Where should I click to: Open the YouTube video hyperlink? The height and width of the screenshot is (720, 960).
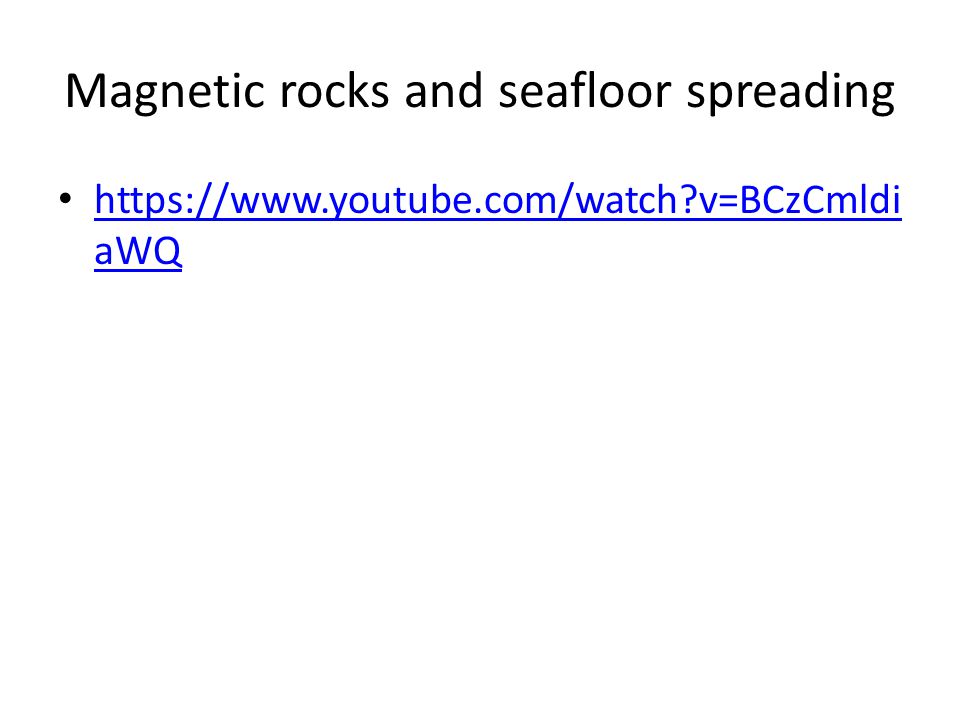[x=498, y=200]
